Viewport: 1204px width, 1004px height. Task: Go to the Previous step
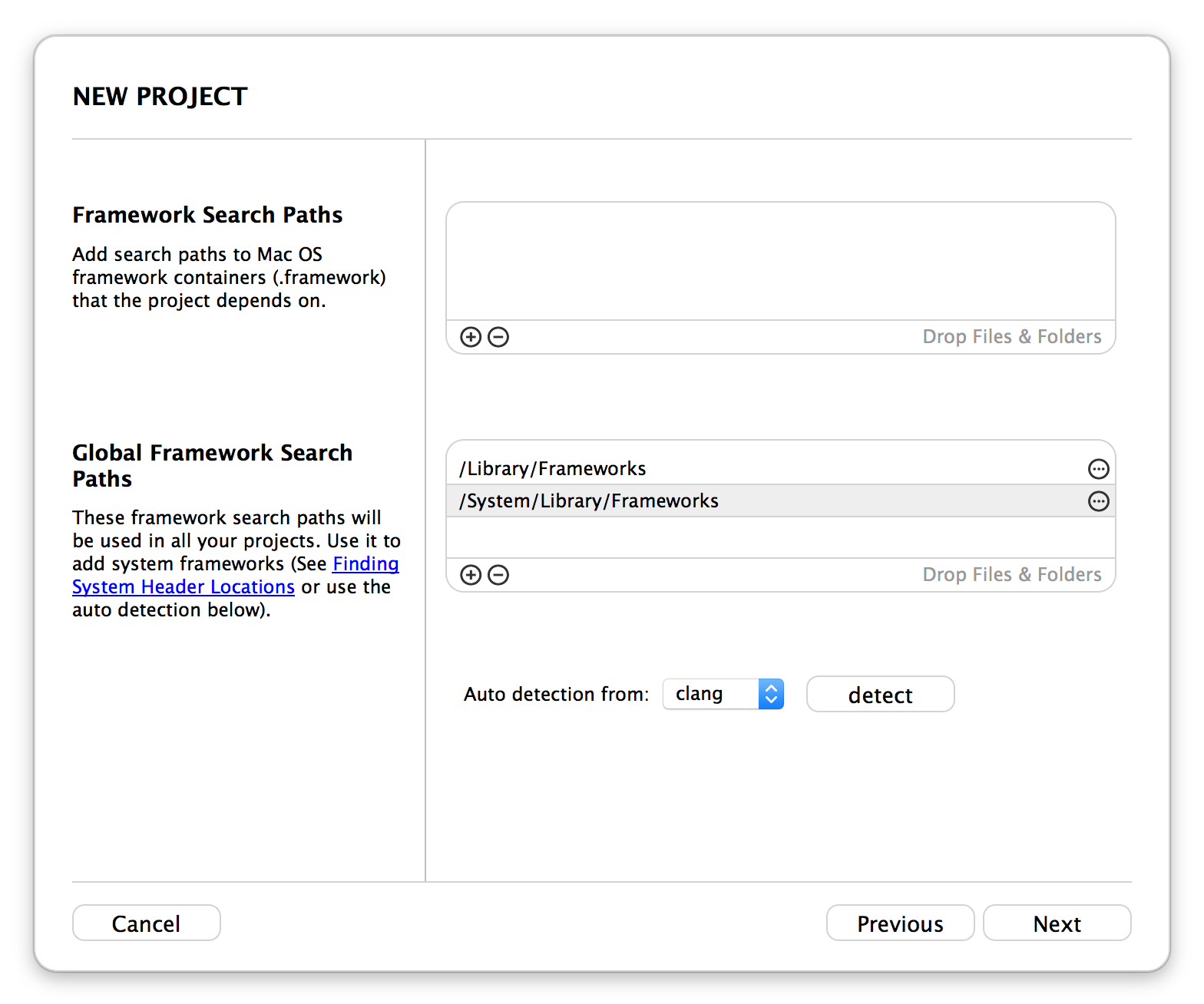[900, 923]
